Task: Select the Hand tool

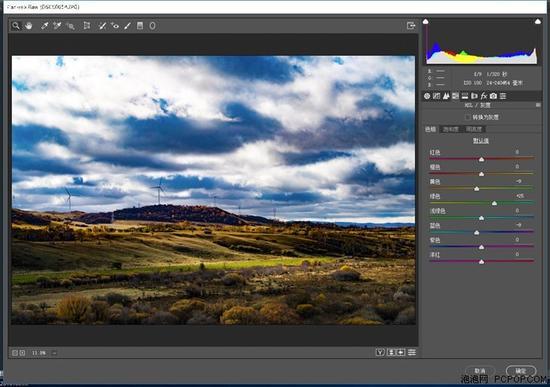Action: click(x=28, y=26)
